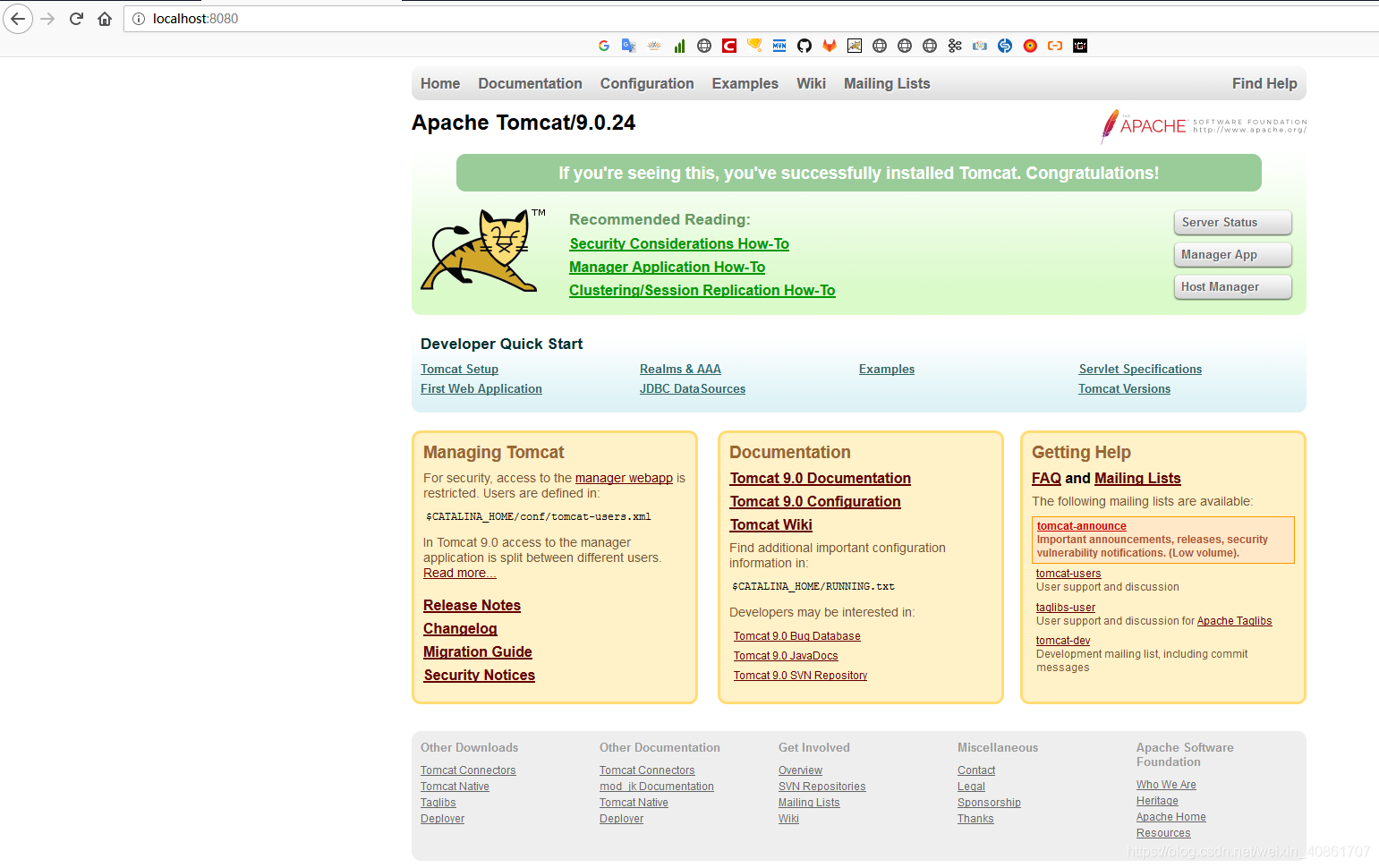
Task: Open the First Web Application link
Action: pos(481,388)
